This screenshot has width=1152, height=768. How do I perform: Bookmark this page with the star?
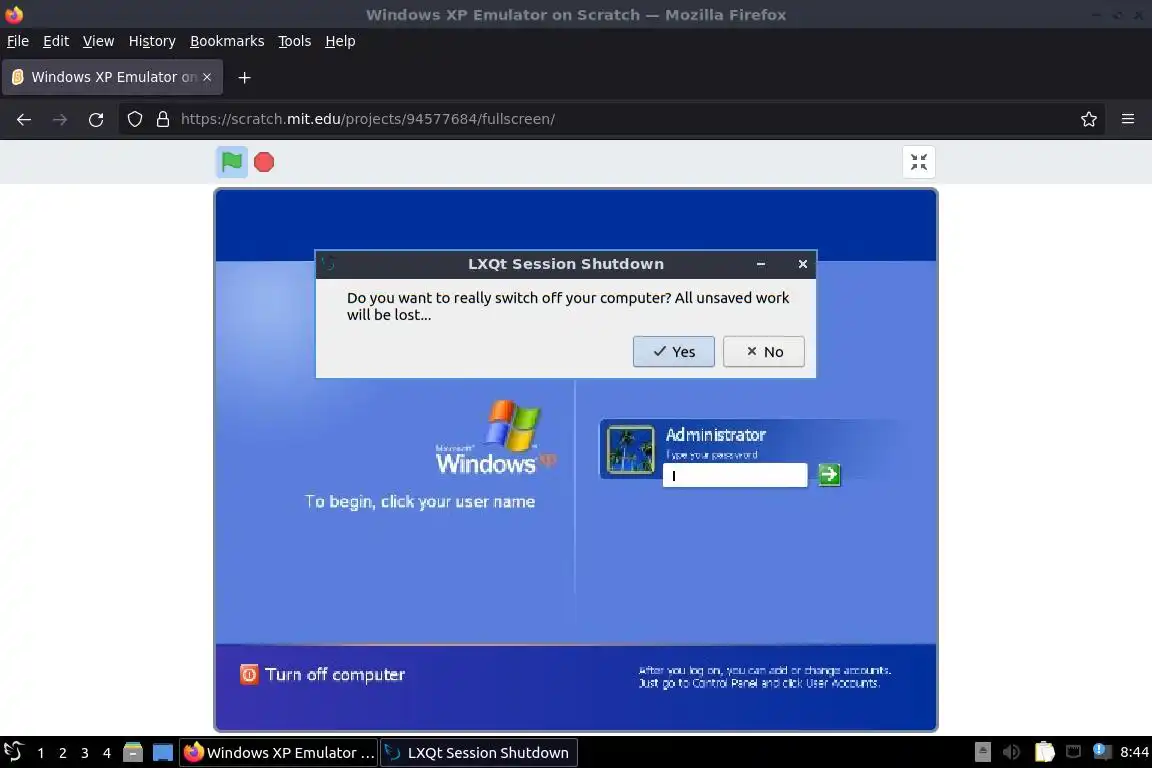point(1089,119)
